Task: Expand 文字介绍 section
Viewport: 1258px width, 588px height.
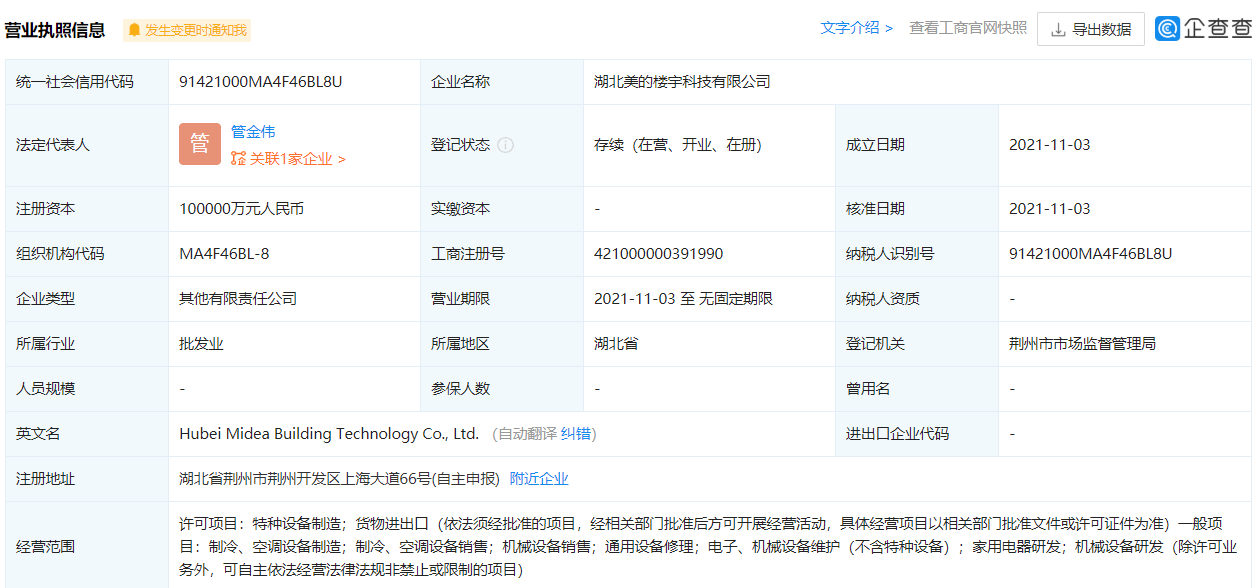Action: tap(857, 28)
